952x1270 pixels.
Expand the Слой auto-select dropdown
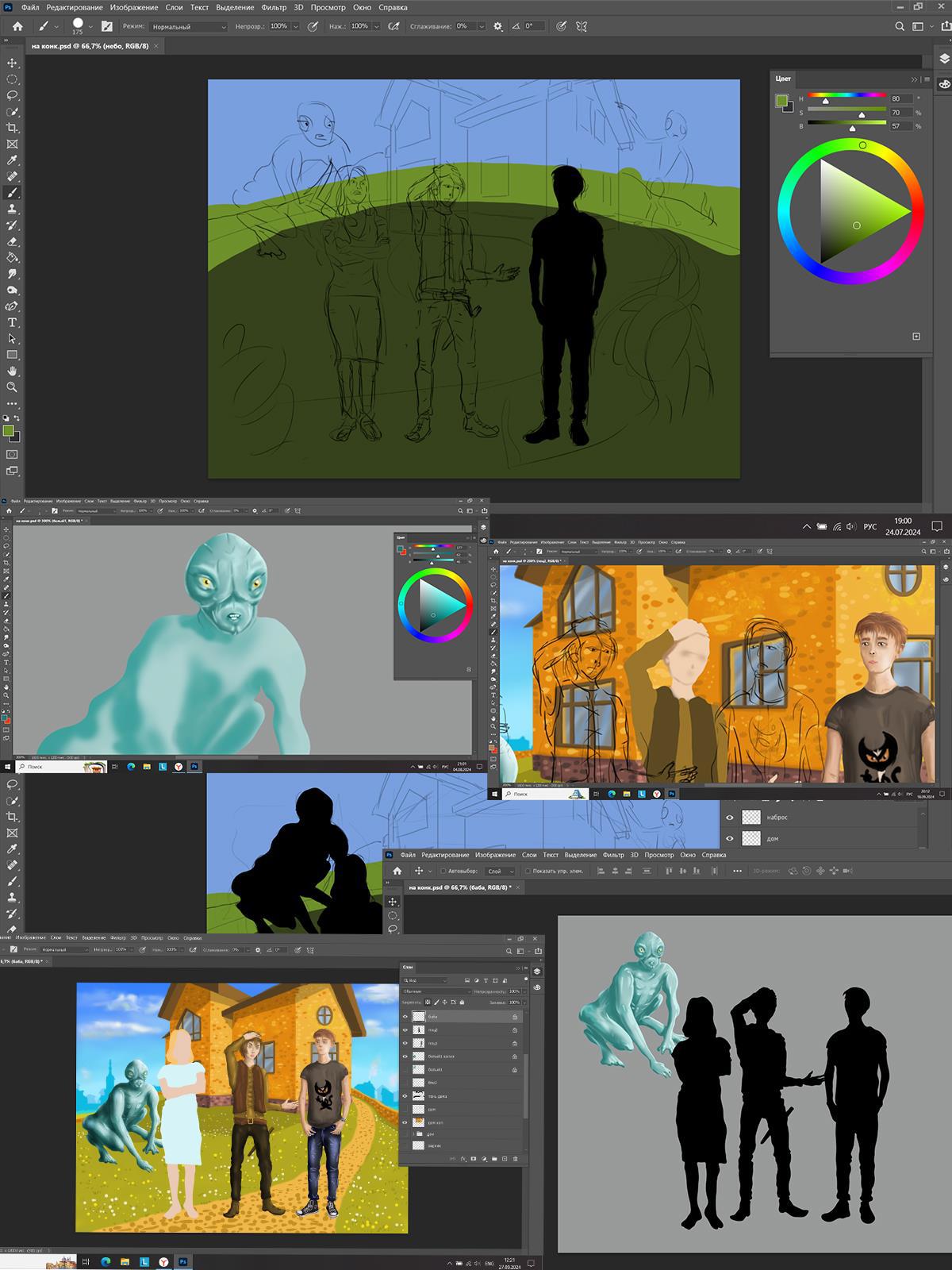click(x=499, y=871)
